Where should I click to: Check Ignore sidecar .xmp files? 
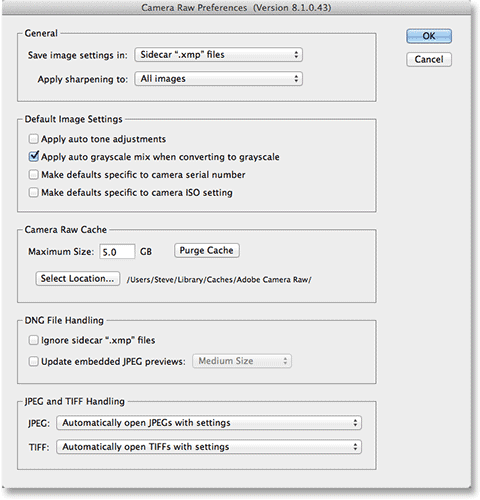pos(33,340)
